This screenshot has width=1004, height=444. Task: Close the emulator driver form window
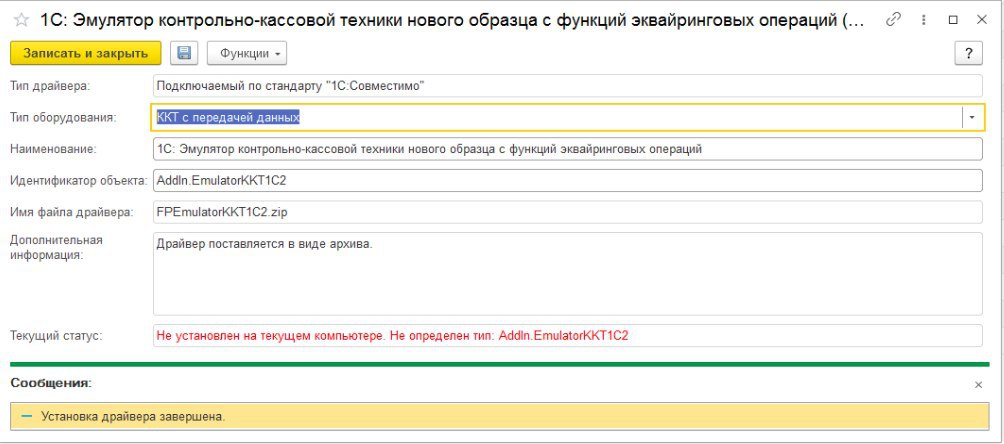tap(982, 20)
